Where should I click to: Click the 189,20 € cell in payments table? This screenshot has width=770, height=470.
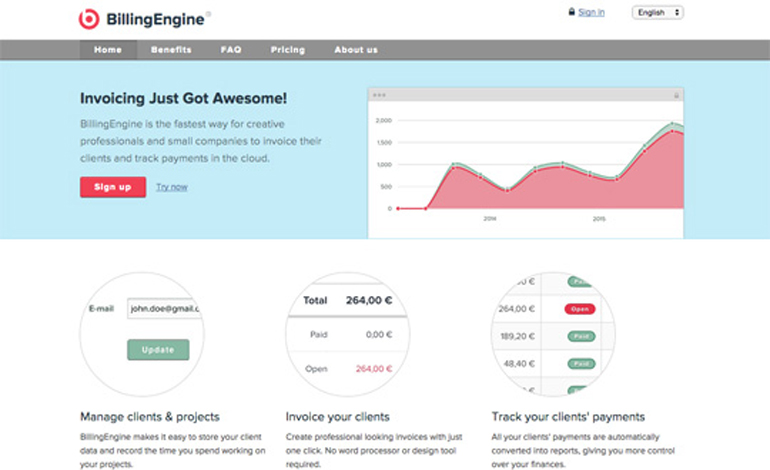(x=518, y=336)
